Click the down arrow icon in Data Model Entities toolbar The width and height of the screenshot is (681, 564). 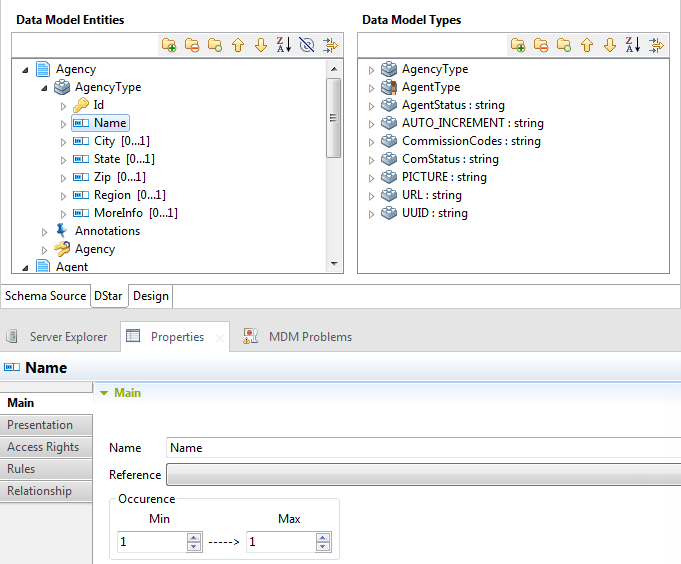tap(261, 45)
